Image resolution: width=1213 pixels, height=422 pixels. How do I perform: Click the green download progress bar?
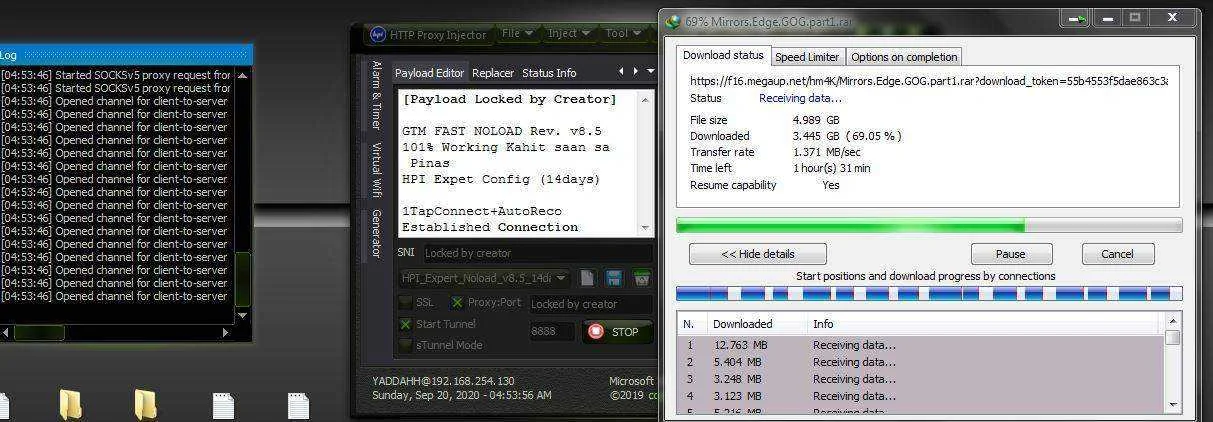pos(929,226)
